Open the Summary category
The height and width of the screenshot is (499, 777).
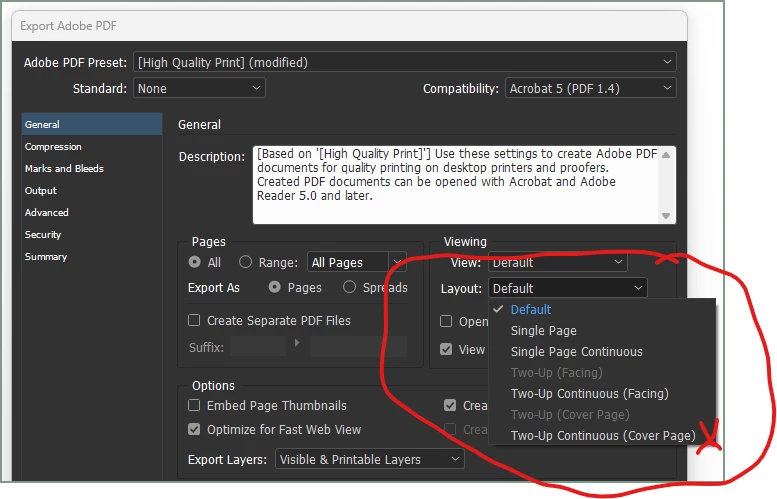coord(46,257)
